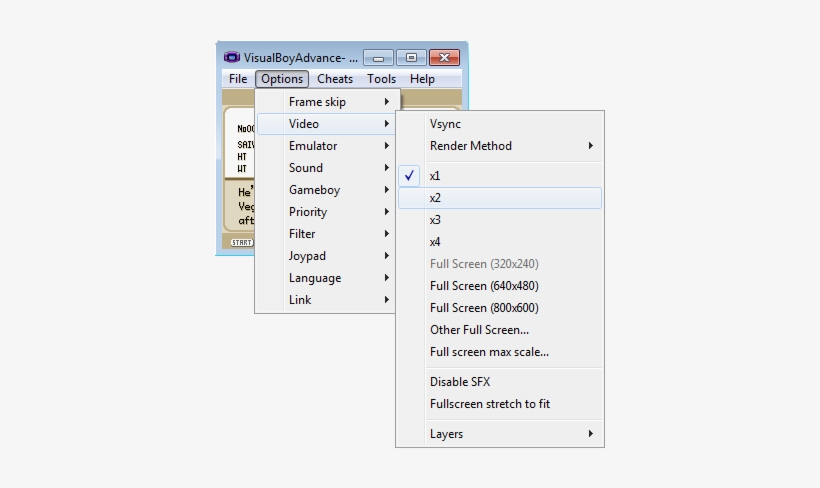820x488 pixels.
Task: Expand the Gameboy submenu
Action: (x=326, y=190)
